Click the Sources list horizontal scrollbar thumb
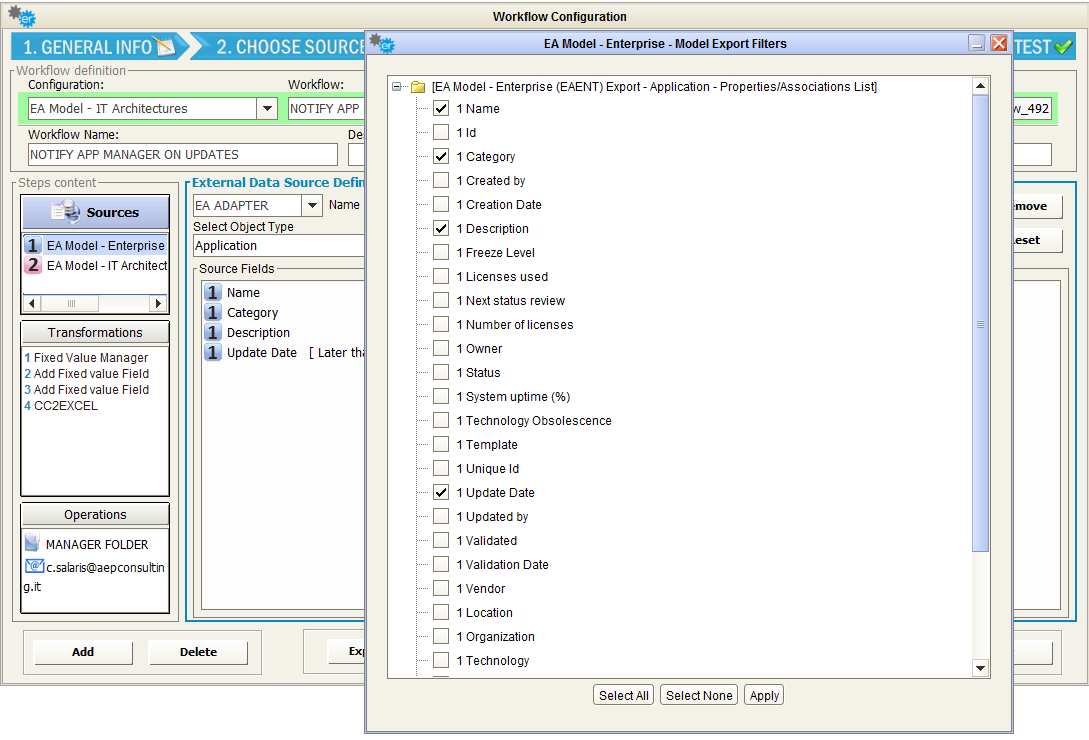 pos(71,304)
